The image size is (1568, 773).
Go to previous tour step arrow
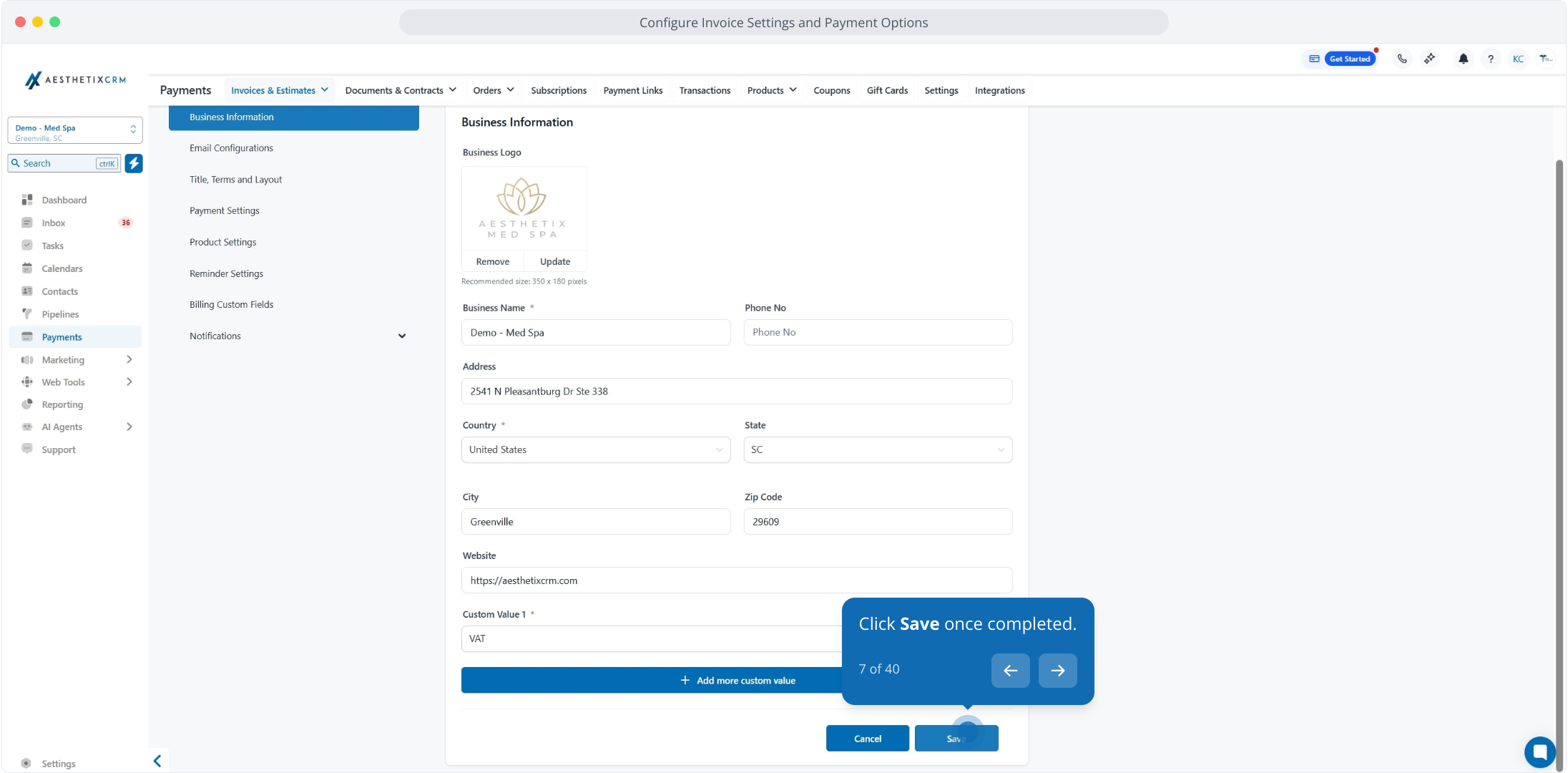click(x=1010, y=671)
